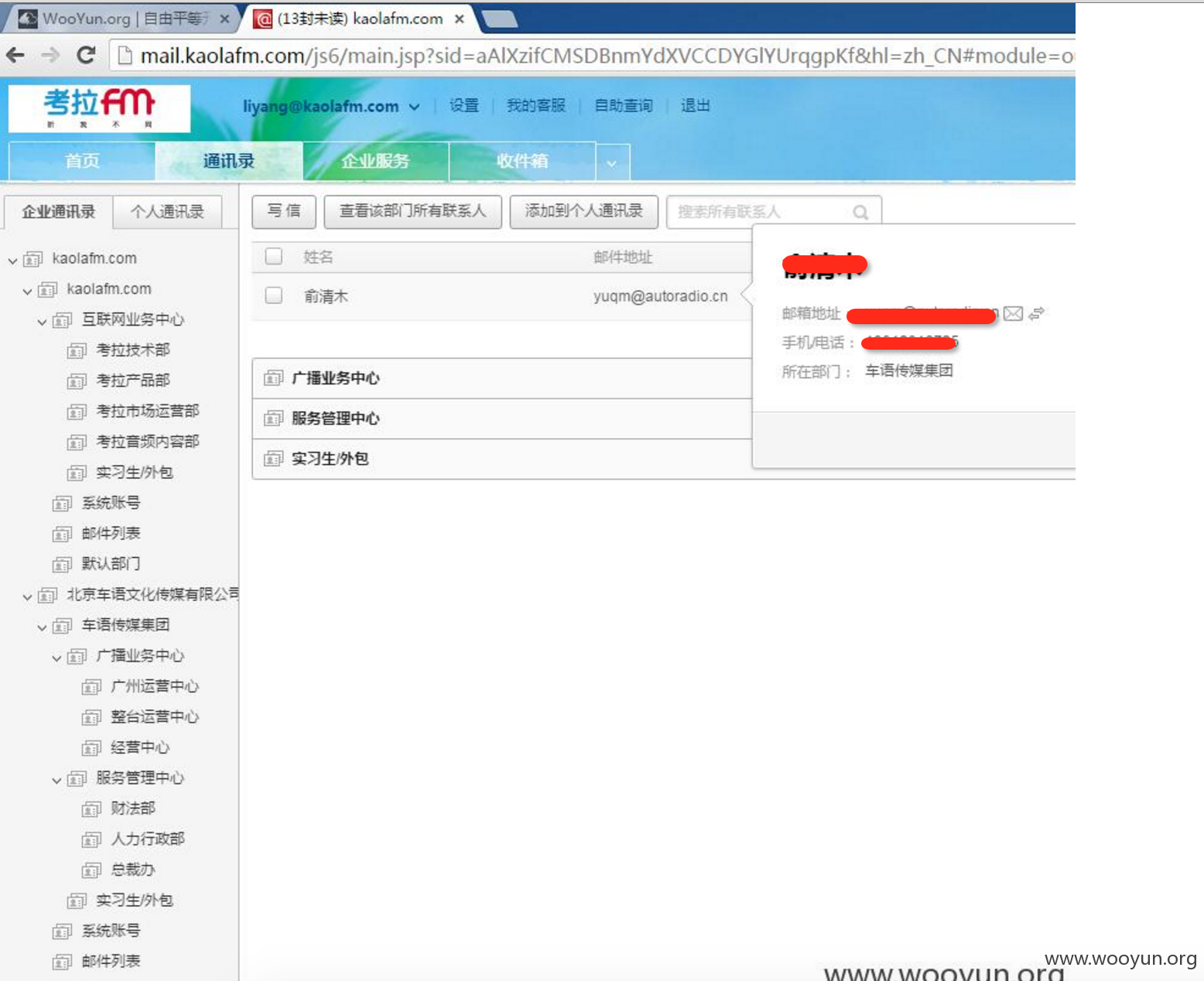Select 邮件列表 under kaolafm.com tree

tap(111, 533)
